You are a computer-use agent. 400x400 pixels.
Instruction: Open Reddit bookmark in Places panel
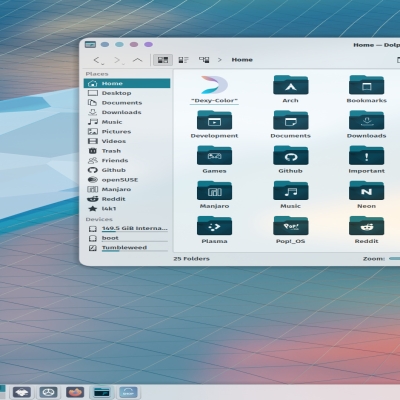tap(127, 199)
